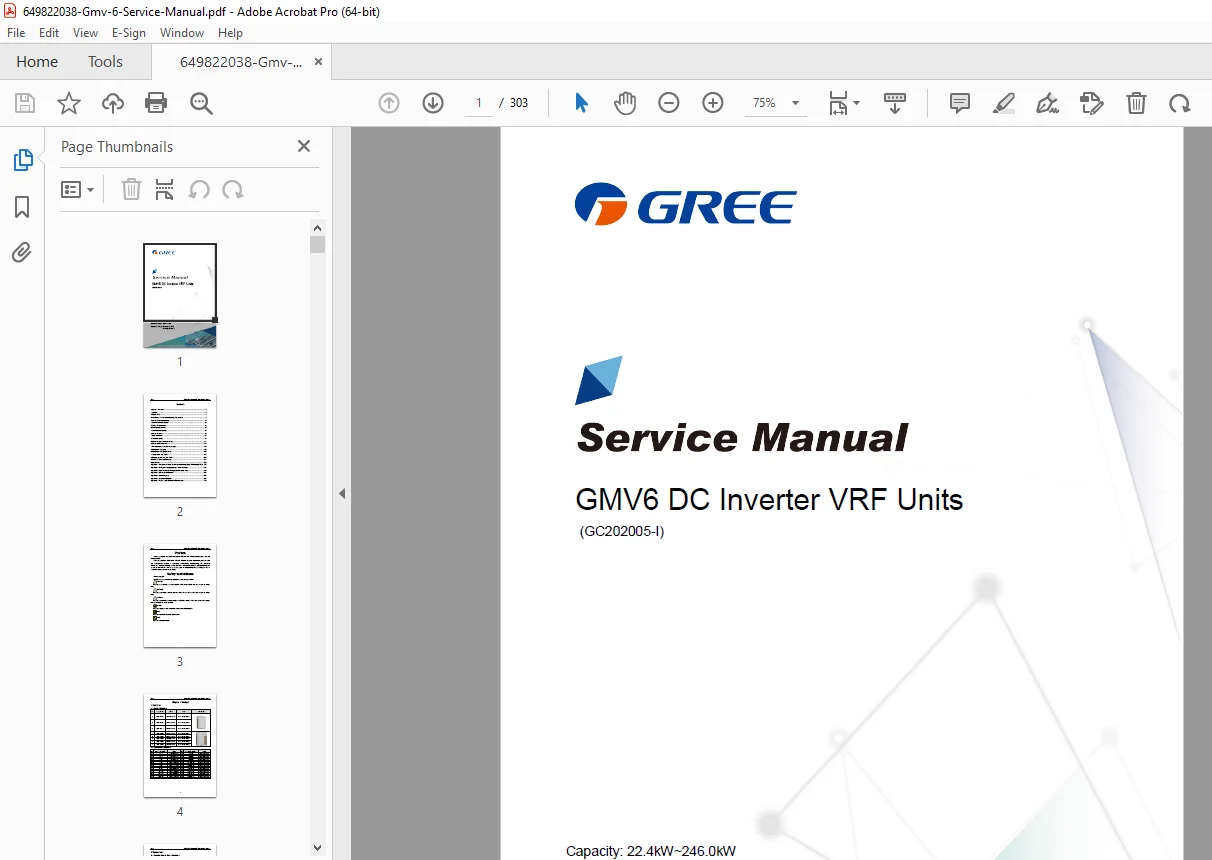Viewport: 1212px width, 860px height.
Task: Open the Find text magnifier
Action: pyautogui.click(x=201, y=103)
